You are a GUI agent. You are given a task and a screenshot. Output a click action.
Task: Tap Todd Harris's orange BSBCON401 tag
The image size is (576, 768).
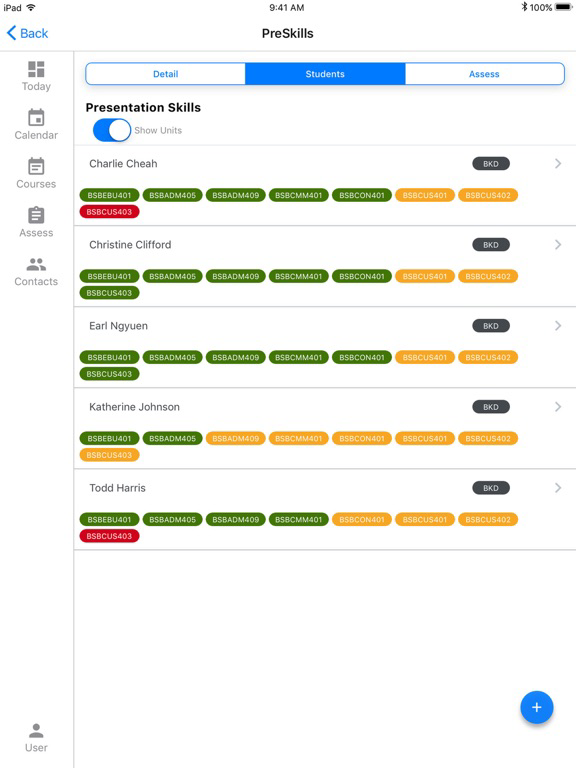[362, 520]
